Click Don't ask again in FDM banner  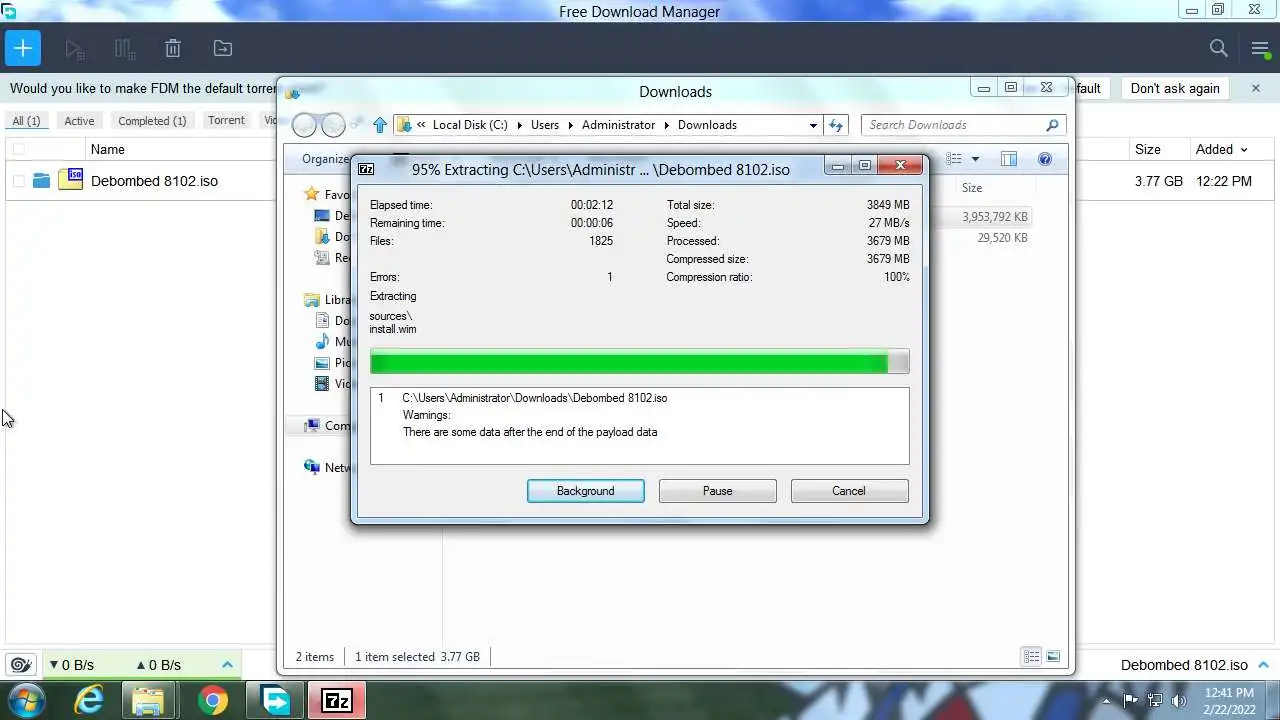(x=1175, y=88)
